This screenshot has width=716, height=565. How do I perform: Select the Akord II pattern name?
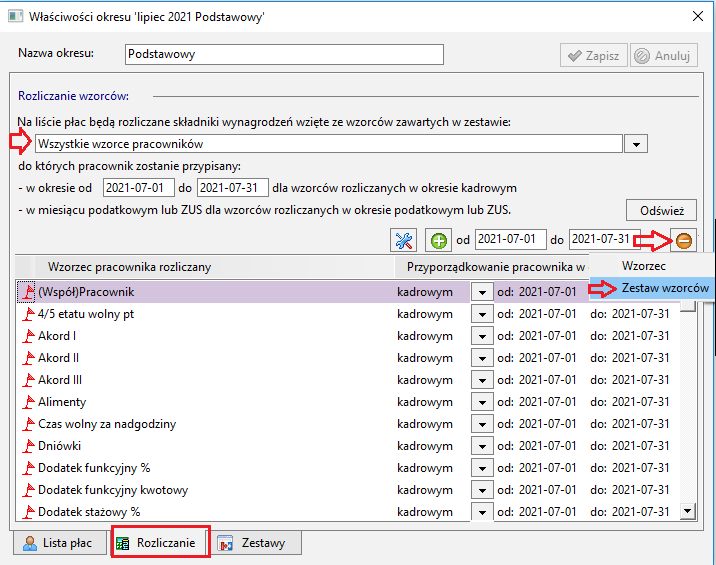point(58,358)
